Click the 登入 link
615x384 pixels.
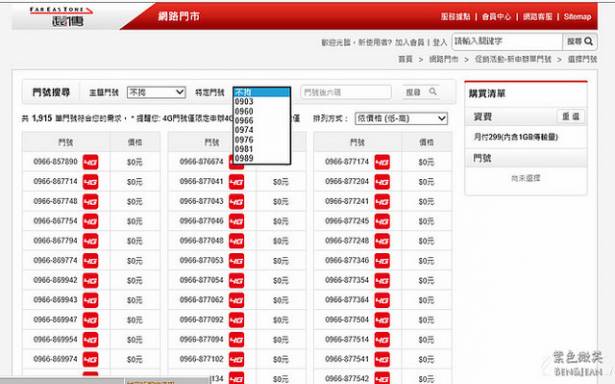440,42
